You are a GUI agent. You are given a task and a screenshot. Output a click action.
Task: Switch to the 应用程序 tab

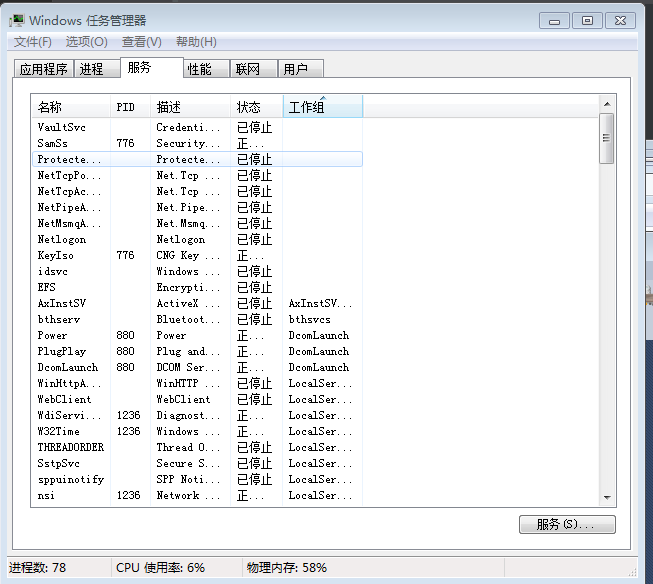44,69
